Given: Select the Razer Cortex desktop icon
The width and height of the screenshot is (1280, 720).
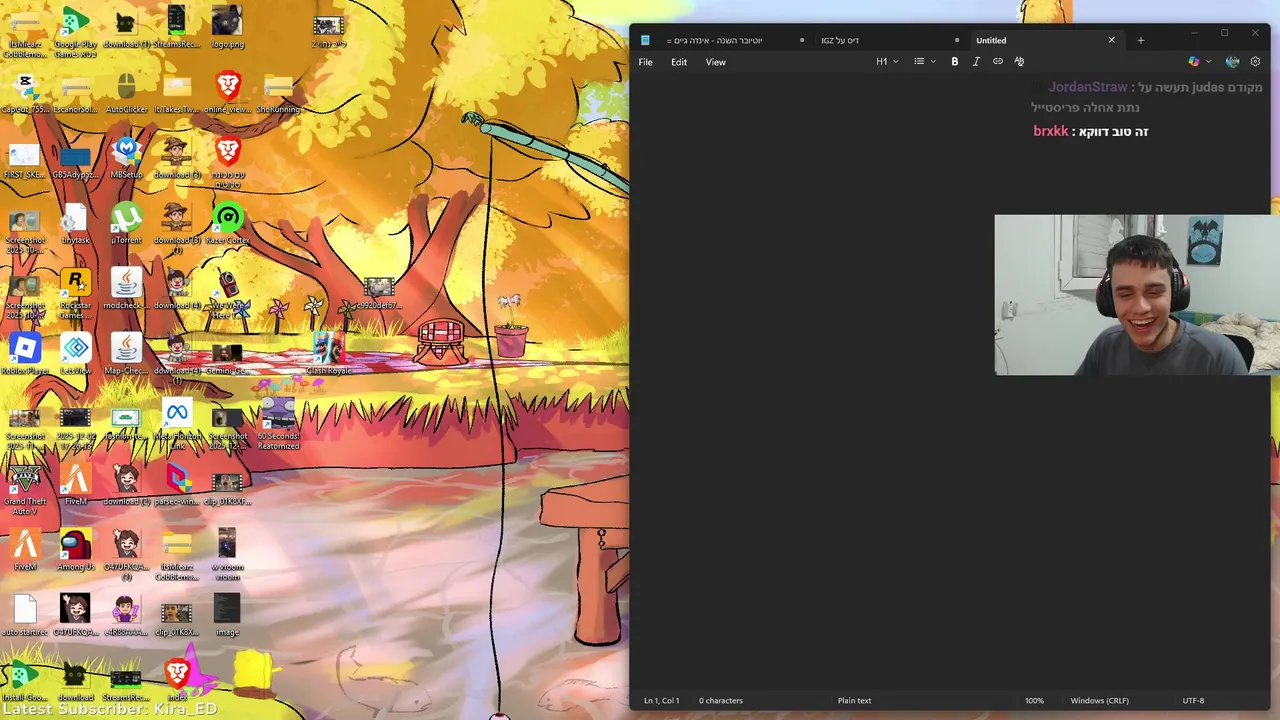Looking at the screenshot, I should coord(228,224).
